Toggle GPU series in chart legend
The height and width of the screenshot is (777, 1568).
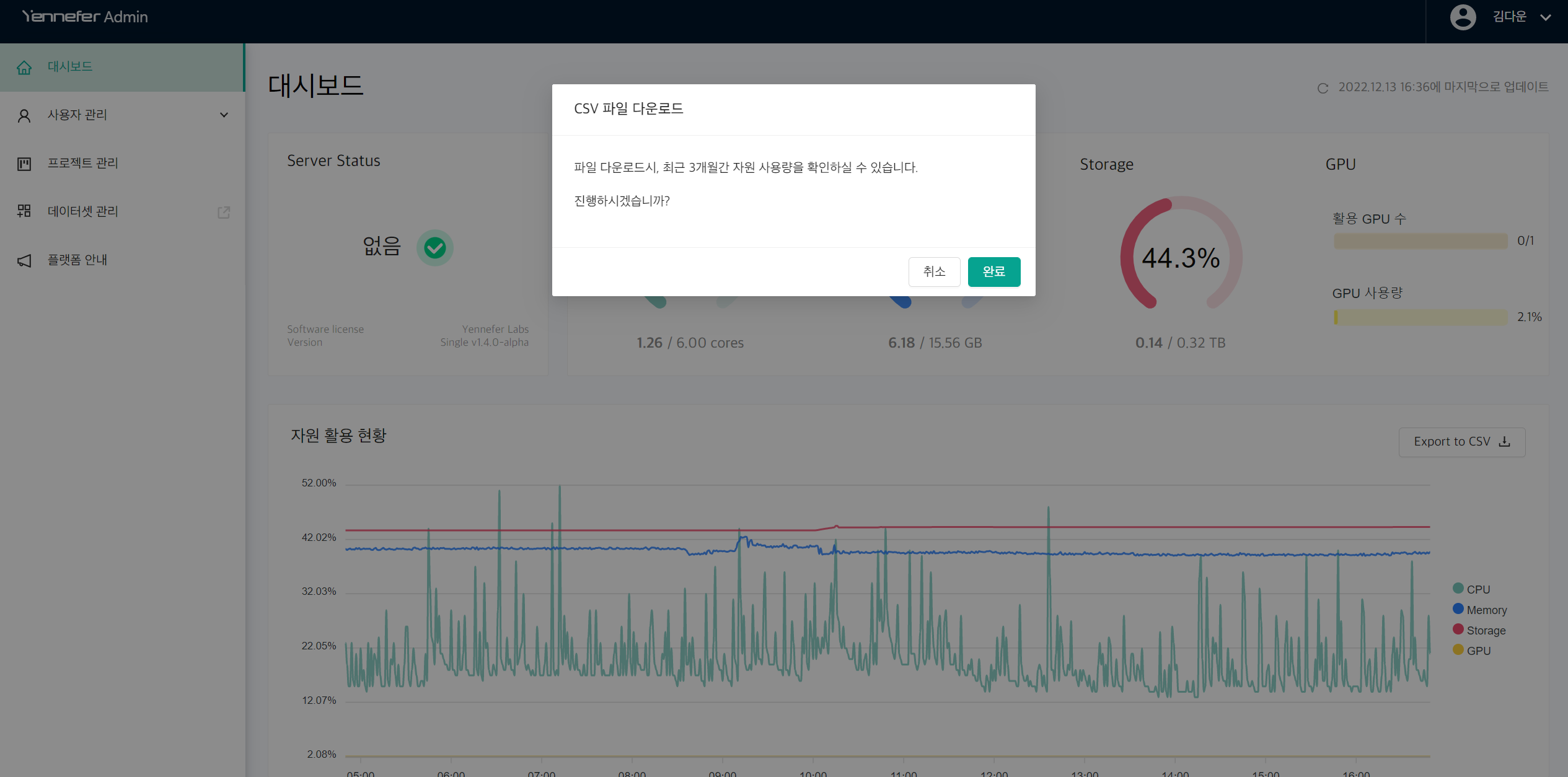pyautogui.click(x=1471, y=651)
